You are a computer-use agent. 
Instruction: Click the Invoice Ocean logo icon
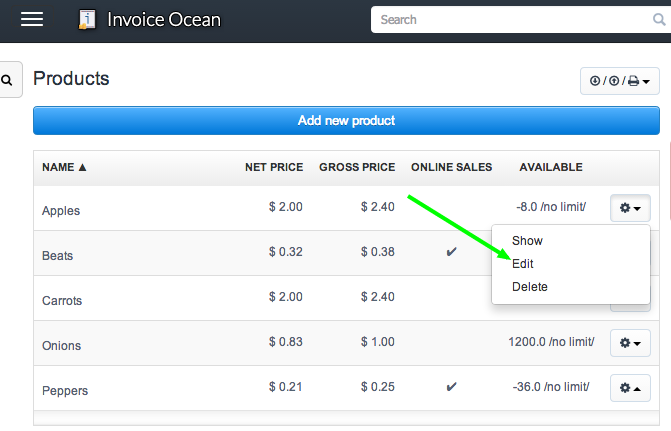click(x=88, y=20)
